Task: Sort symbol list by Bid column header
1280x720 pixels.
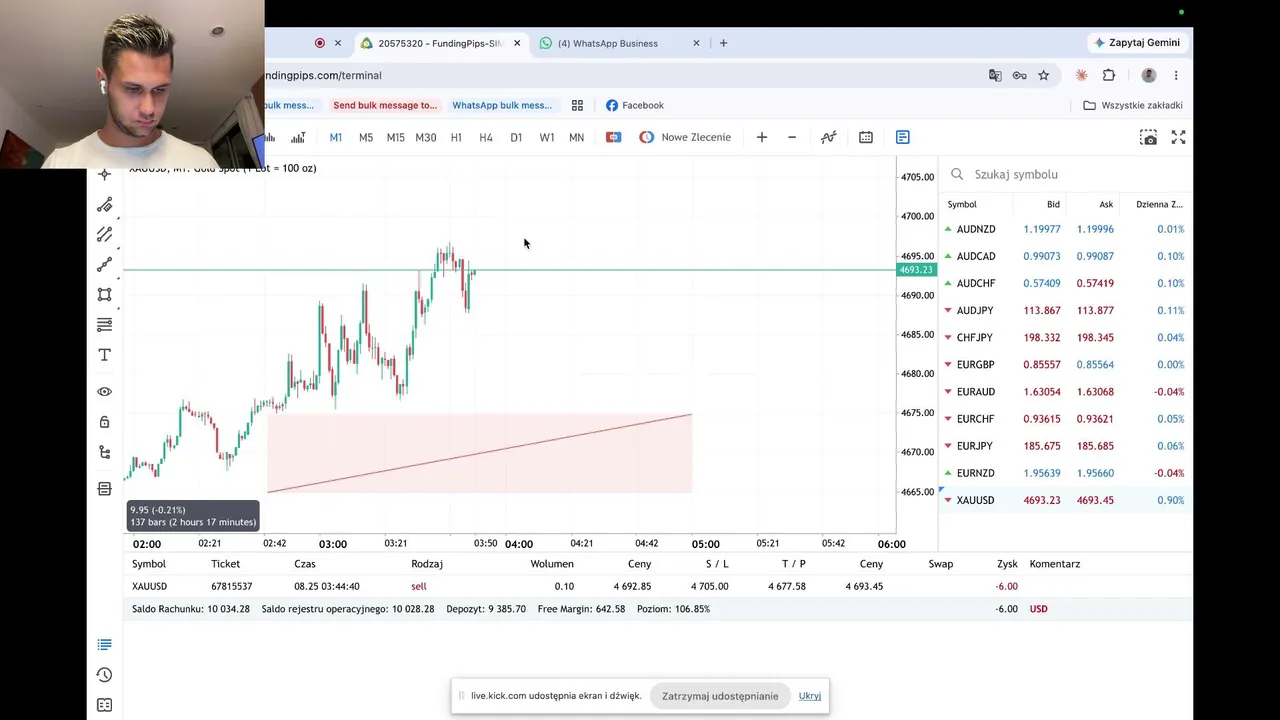Action: click(1053, 204)
